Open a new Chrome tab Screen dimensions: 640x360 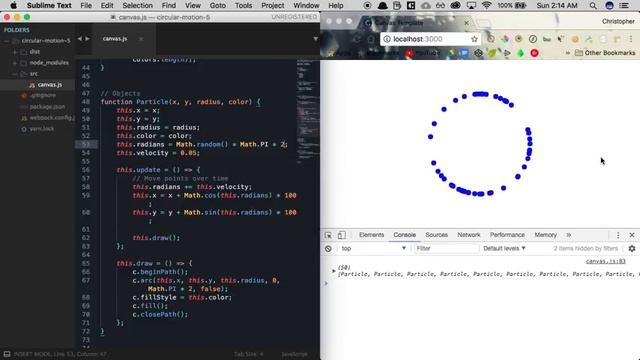[x=484, y=23]
